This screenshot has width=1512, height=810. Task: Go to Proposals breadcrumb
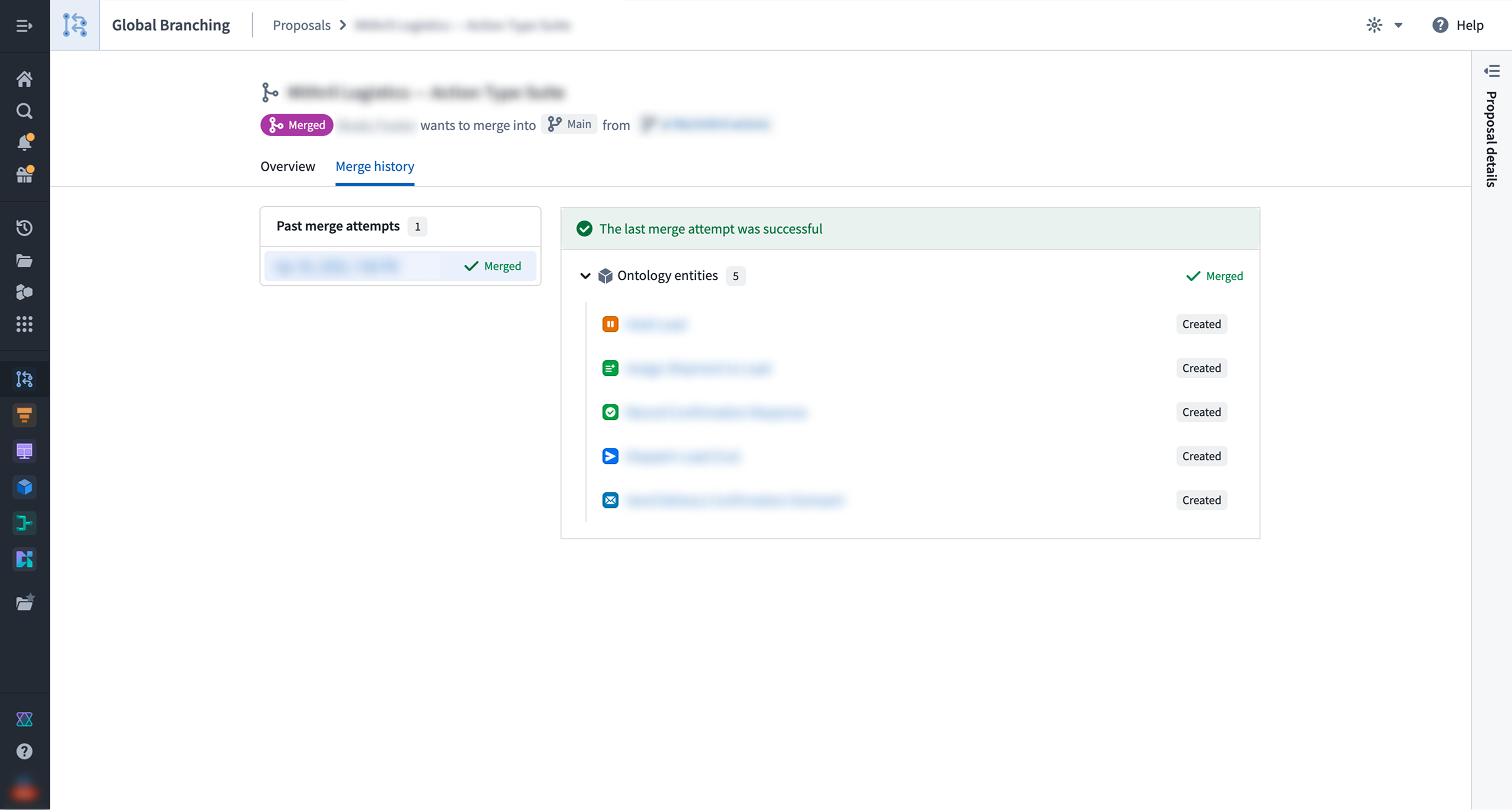[301, 25]
